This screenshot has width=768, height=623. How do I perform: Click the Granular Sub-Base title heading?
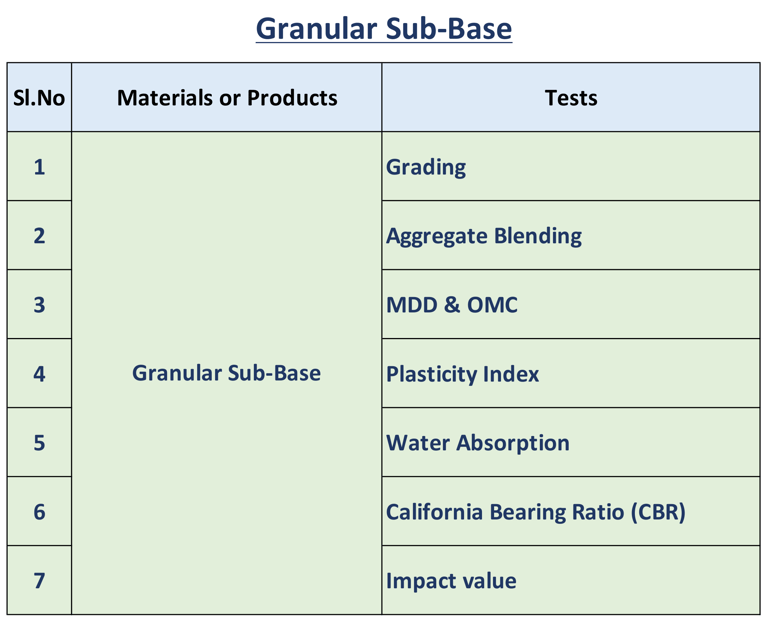point(384,28)
